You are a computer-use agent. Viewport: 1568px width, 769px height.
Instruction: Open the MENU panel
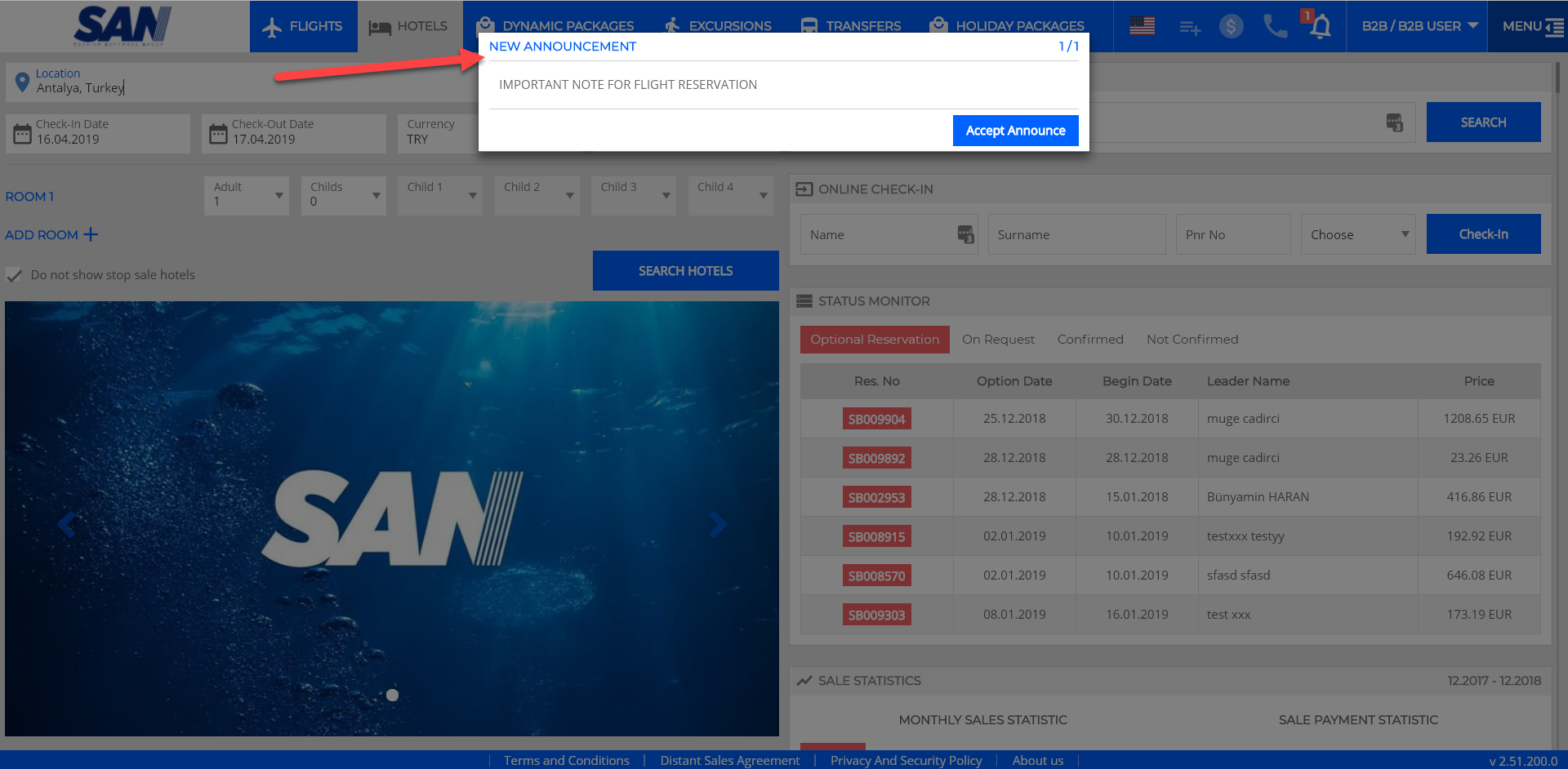[1532, 26]
